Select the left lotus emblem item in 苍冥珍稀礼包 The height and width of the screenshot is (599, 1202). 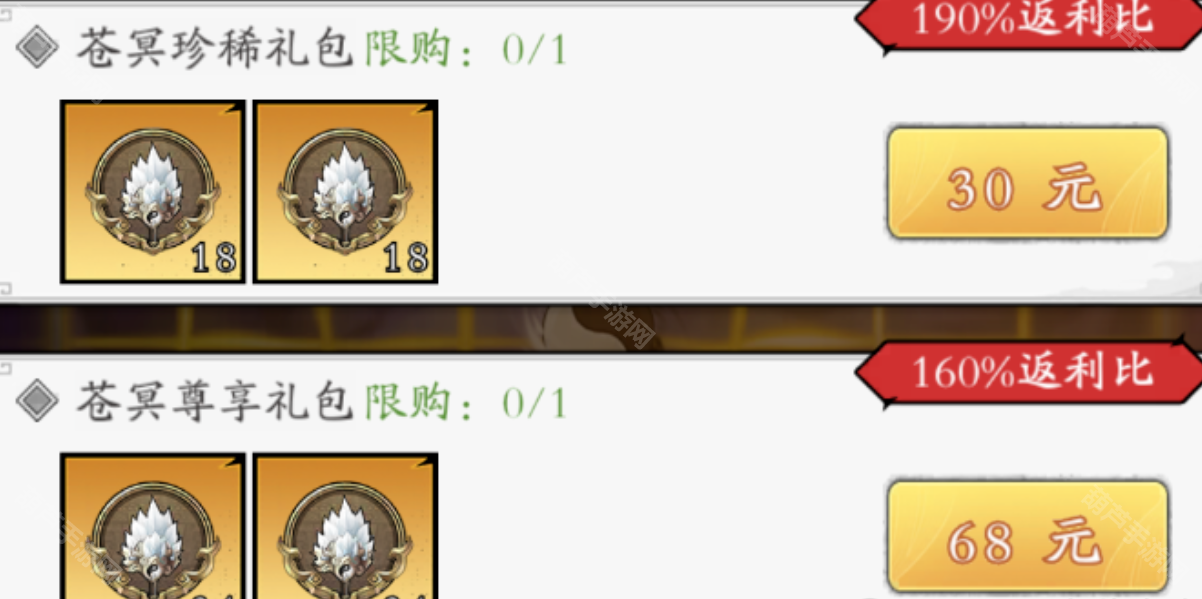click(x=152, y=191)
